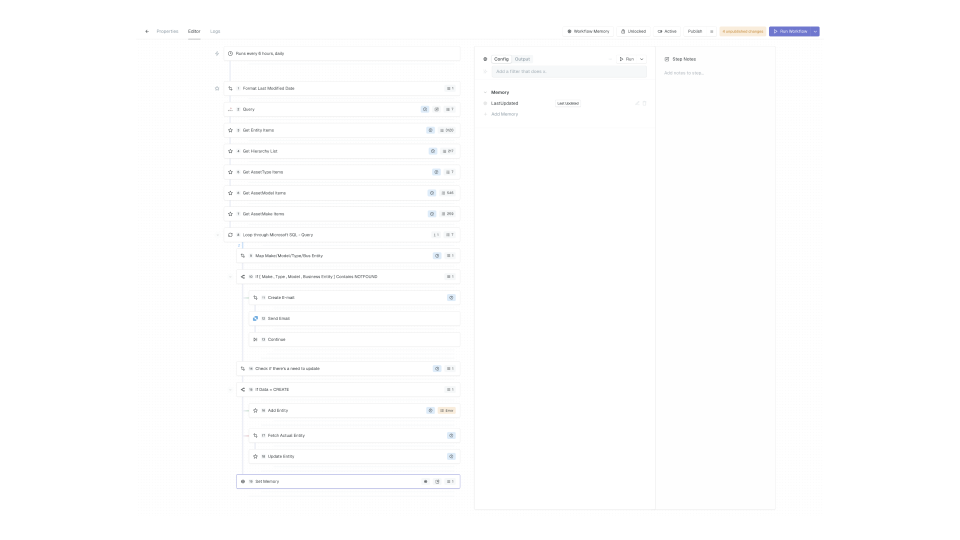This screenshot has height=540, width=960.
Task: Click the back arrow beside Properties
Action: pos(147,31)
